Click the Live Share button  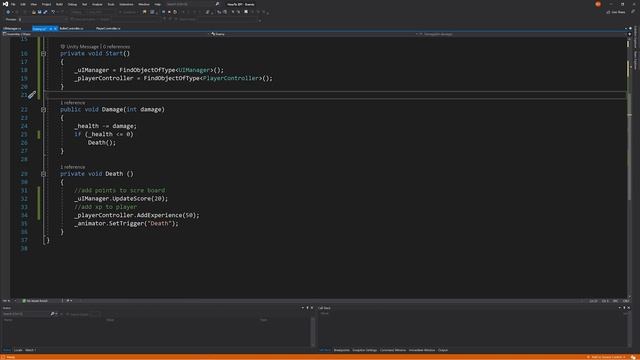[x=616, y=12]
